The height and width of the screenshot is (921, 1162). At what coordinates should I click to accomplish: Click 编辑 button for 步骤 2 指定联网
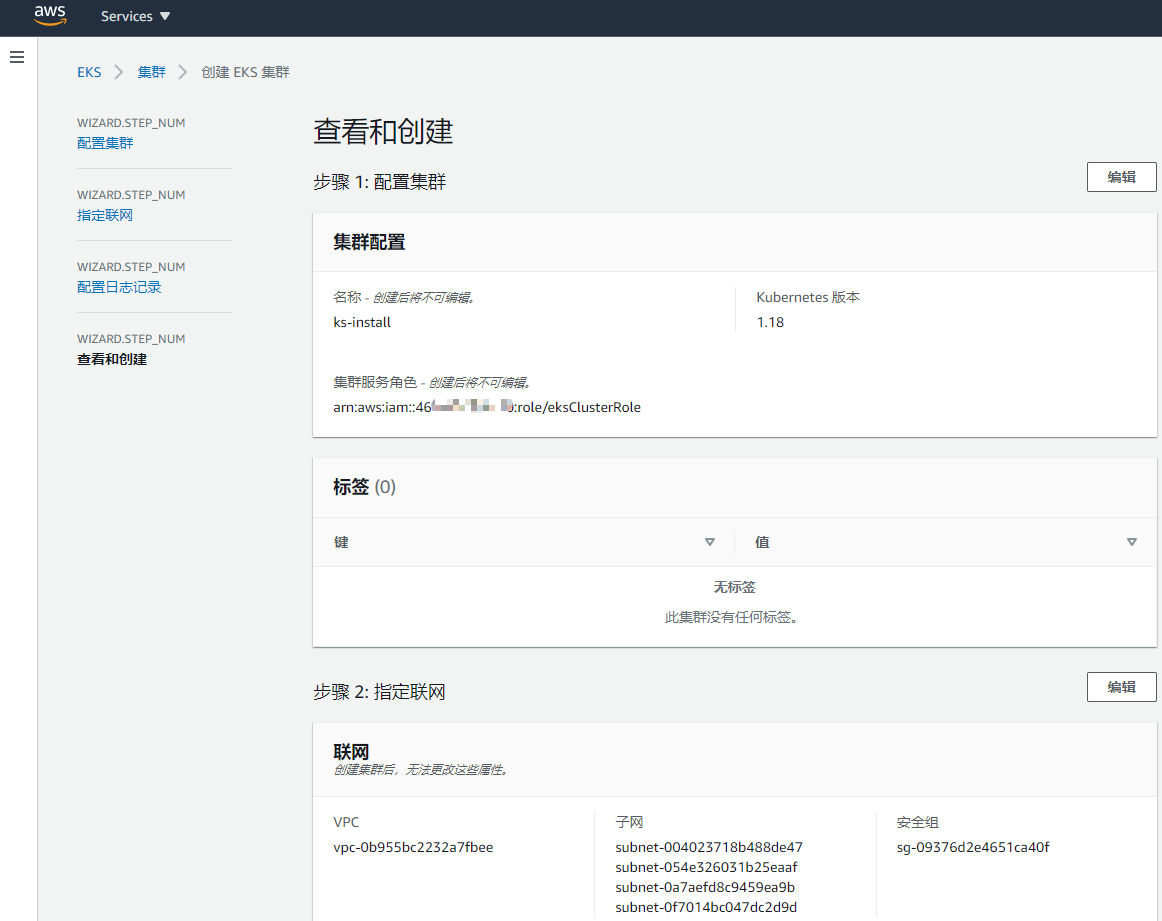point(1121,687)
